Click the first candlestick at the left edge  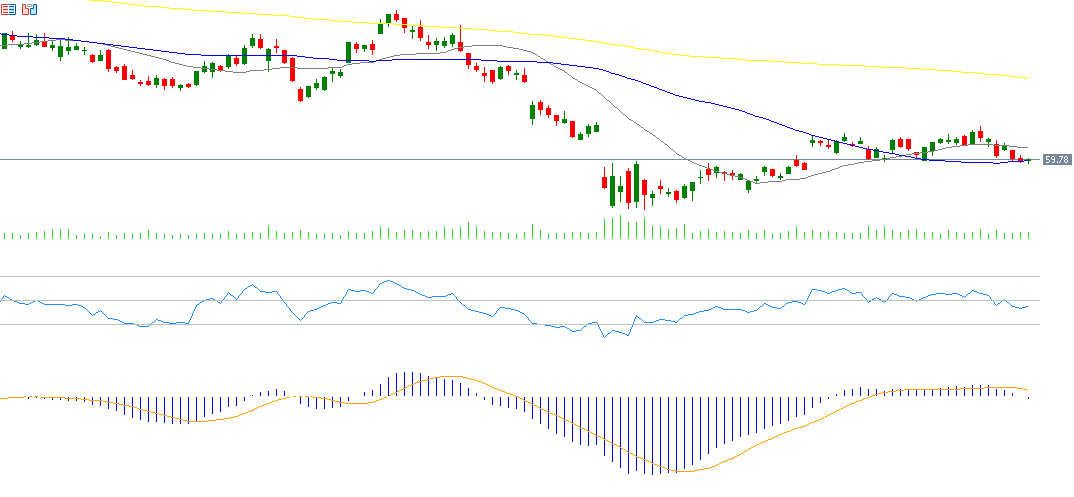[x=4, y=40]
